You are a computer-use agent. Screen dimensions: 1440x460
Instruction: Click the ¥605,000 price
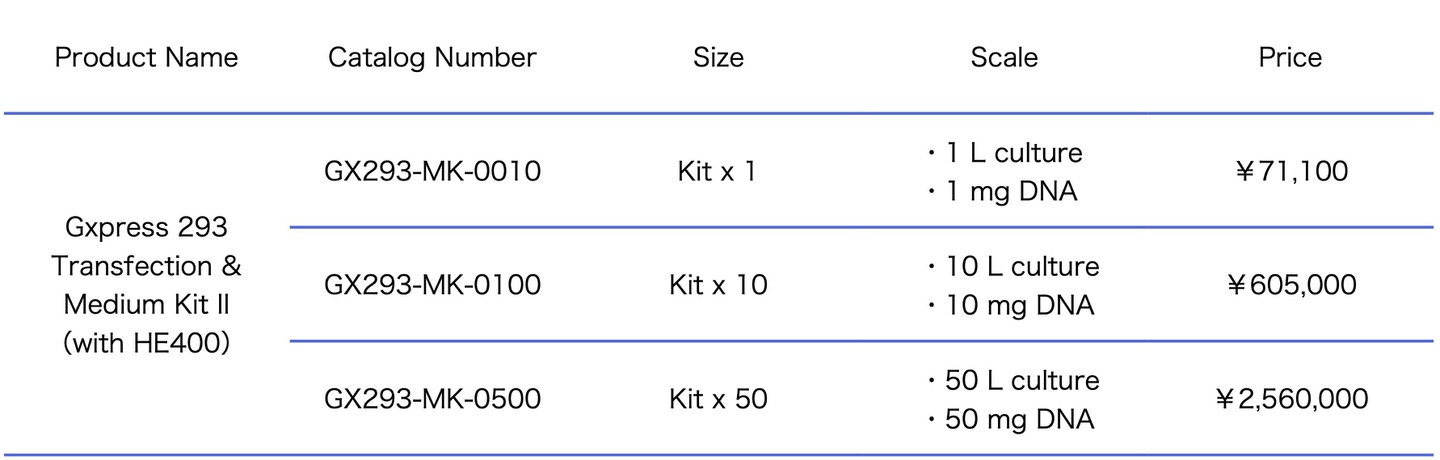1290,285
